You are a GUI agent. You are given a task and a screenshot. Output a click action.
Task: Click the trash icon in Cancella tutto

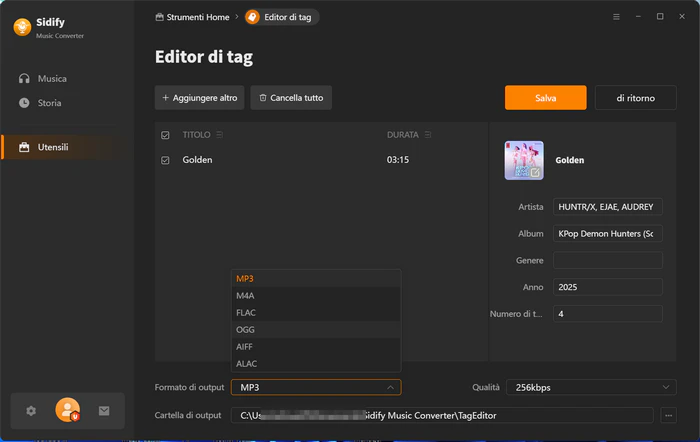263,97
